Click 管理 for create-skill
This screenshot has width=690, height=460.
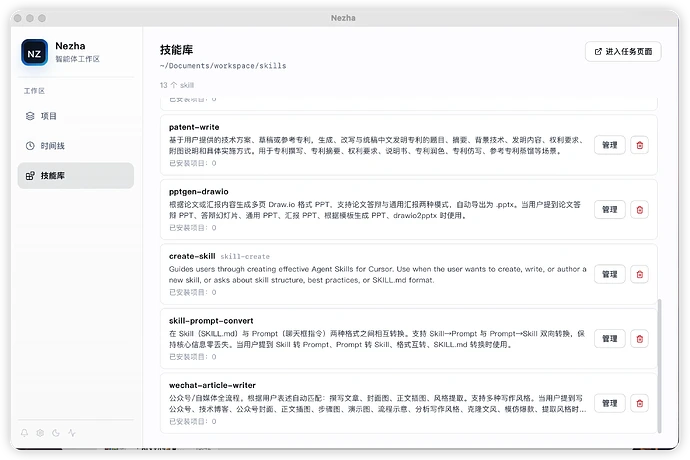click(x=609, y=274)
